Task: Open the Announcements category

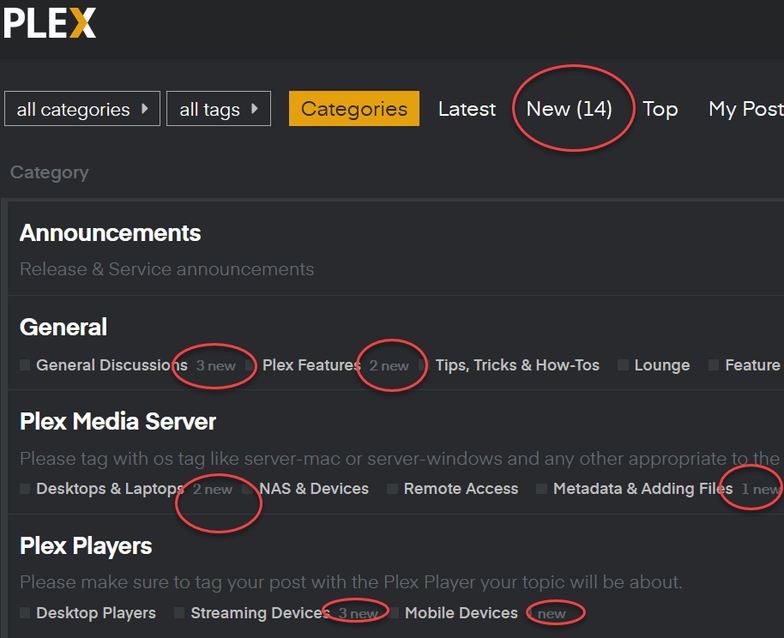Action: pos(110,233)
